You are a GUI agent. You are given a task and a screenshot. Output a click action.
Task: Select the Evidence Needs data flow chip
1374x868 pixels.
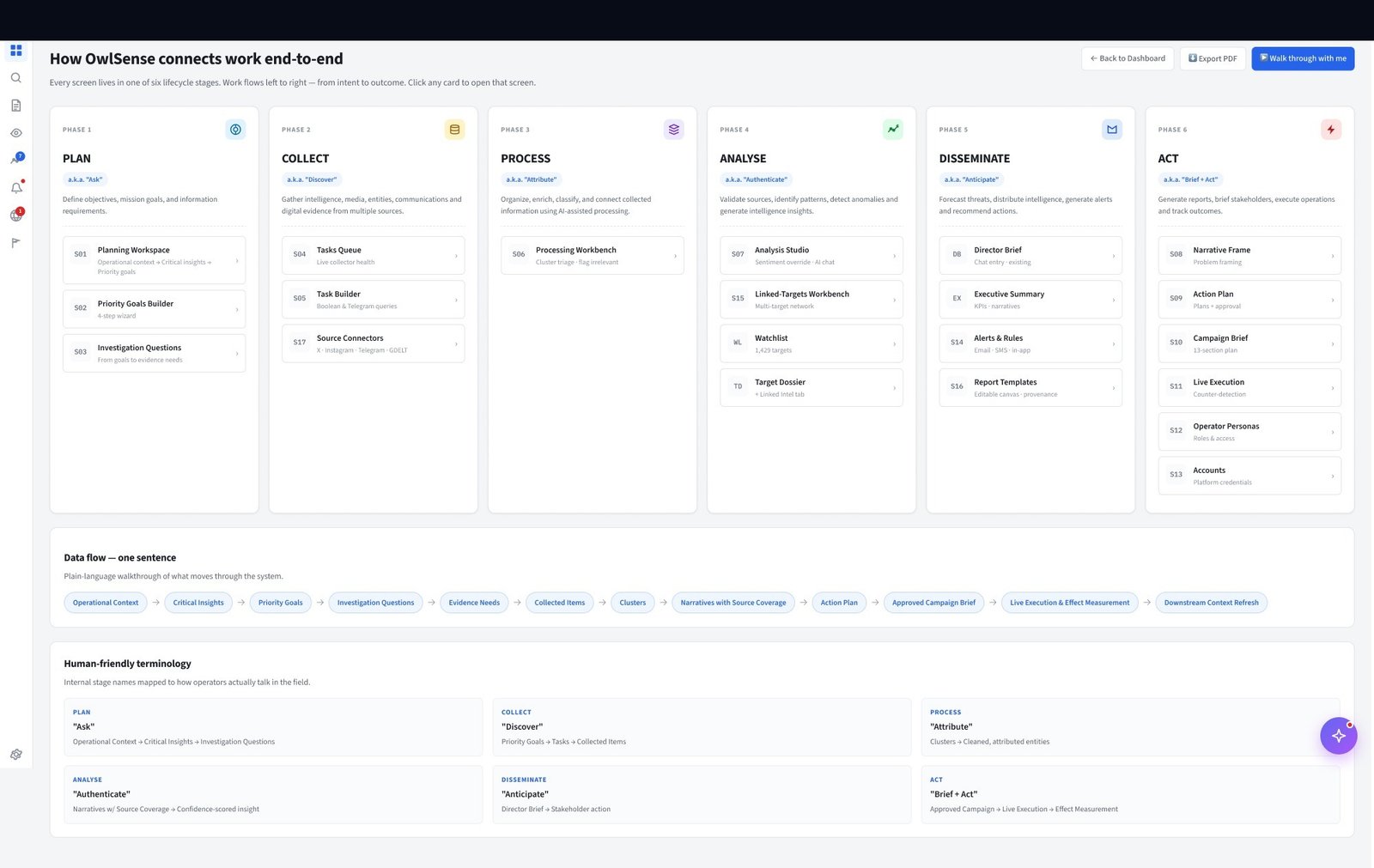click(x=474, y=603)
